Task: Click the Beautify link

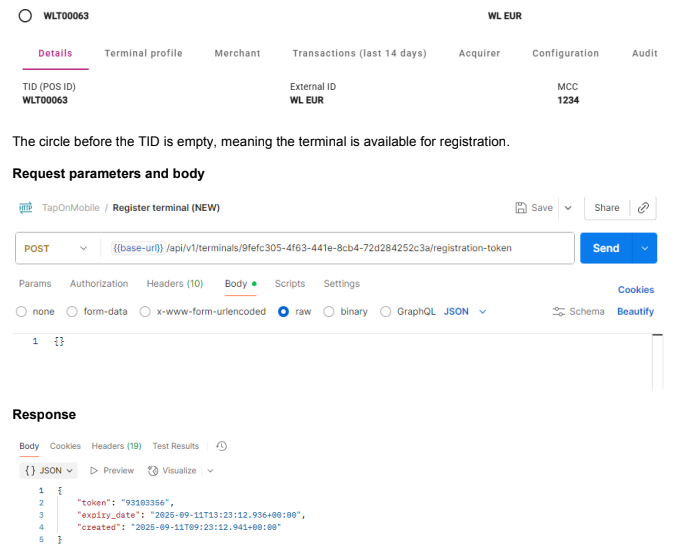Action: click(635, 312)
